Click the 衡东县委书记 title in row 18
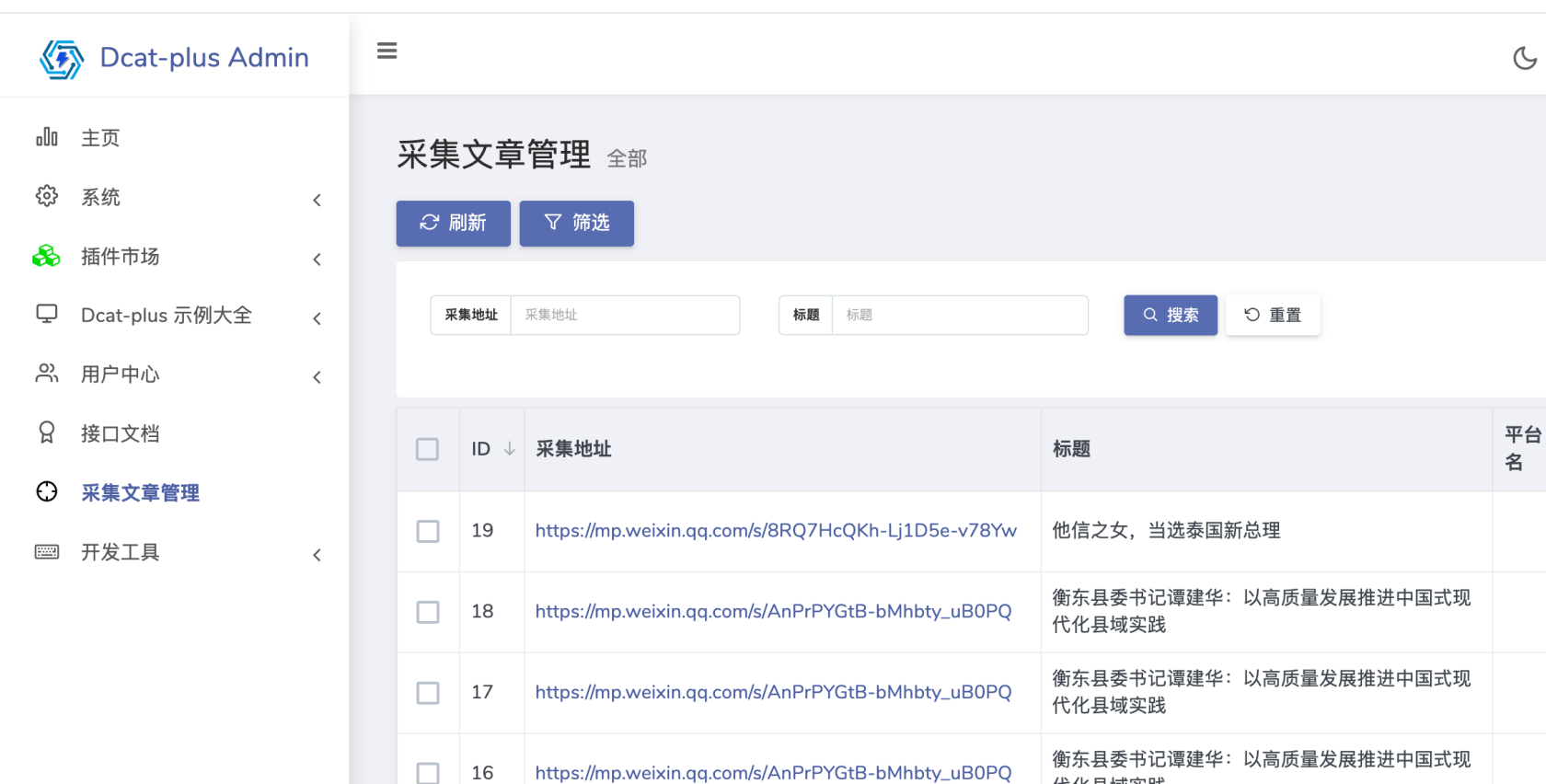Screen dimensions: 1546x784 [x=1262, y=611]
